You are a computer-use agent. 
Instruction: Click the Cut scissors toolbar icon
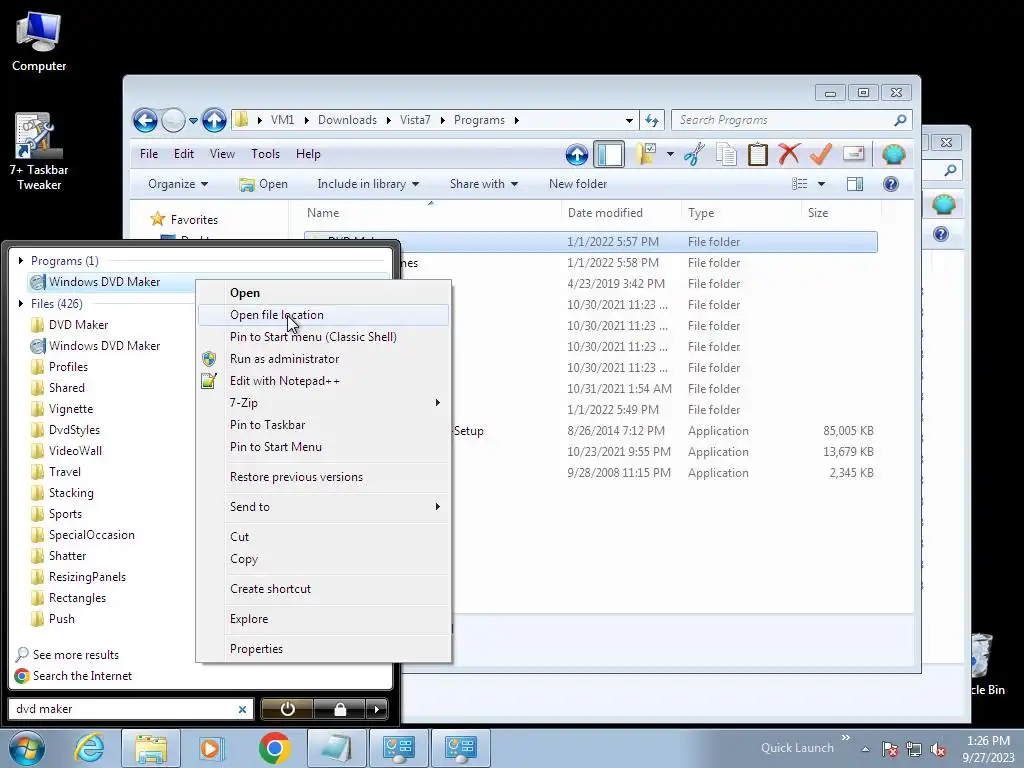click(694, 155)
